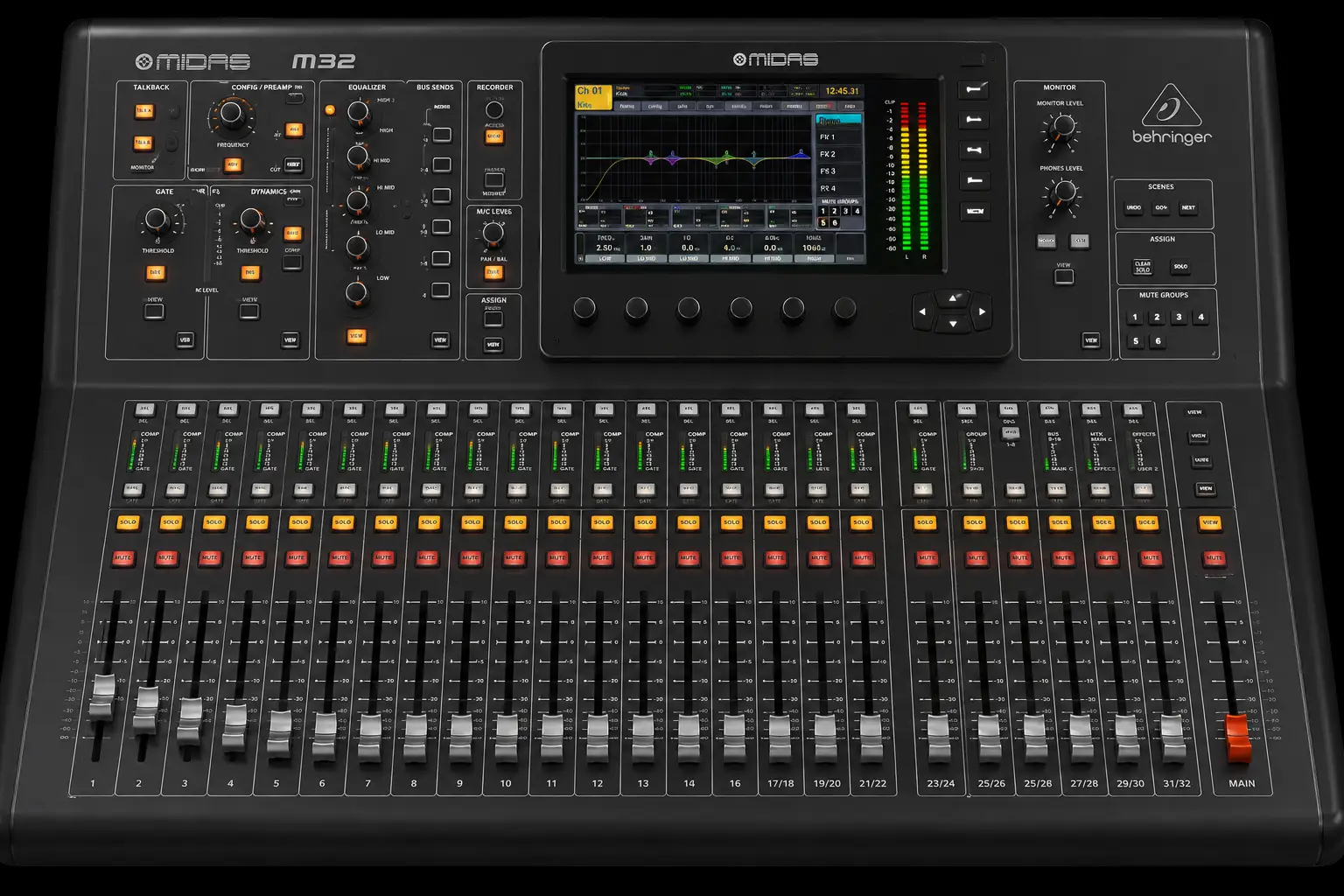Grab the red MAIN fader
This screenshot has width=1344, height=896.
point(1238,738)
